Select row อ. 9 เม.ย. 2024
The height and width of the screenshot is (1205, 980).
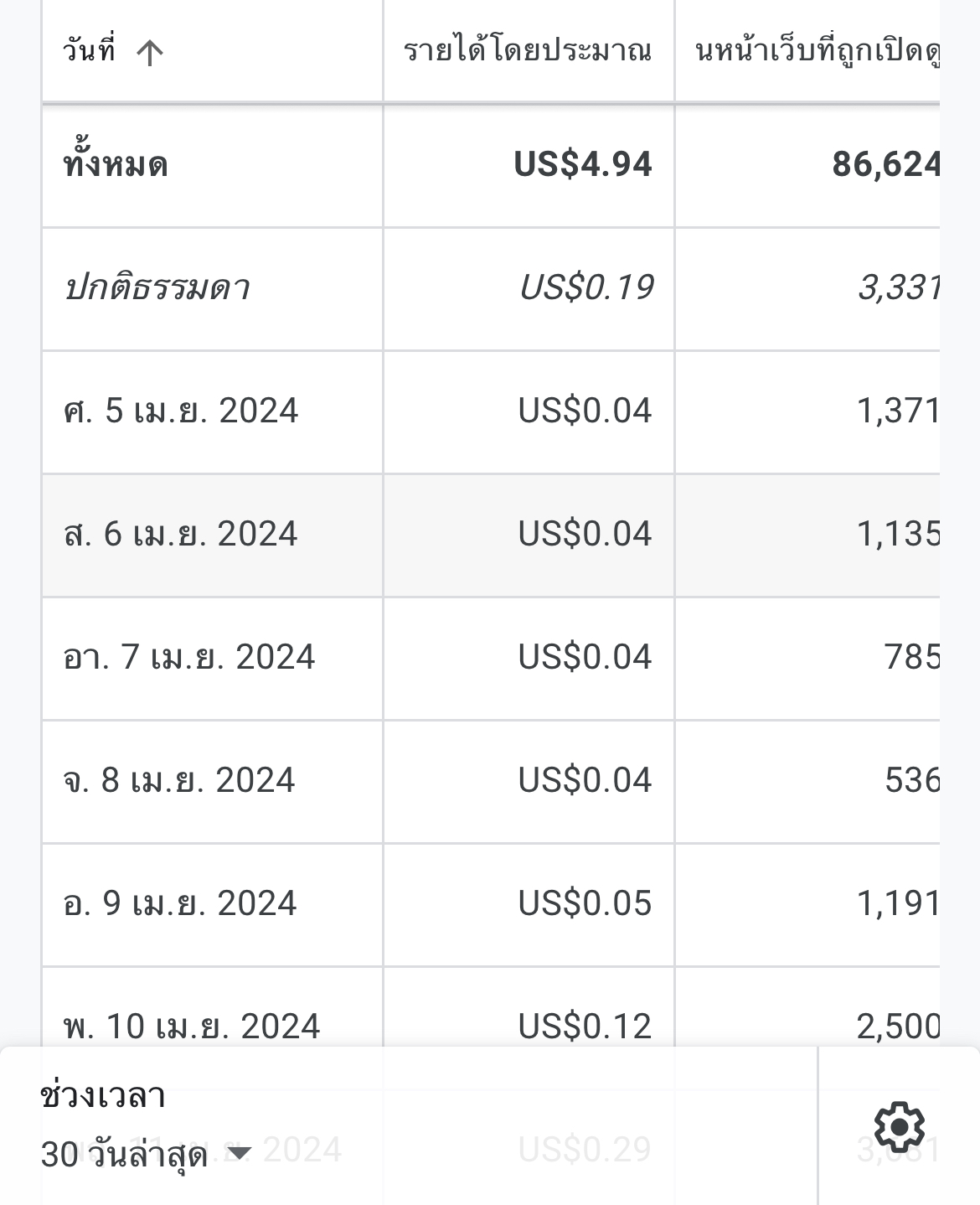(x=491, y=905)
